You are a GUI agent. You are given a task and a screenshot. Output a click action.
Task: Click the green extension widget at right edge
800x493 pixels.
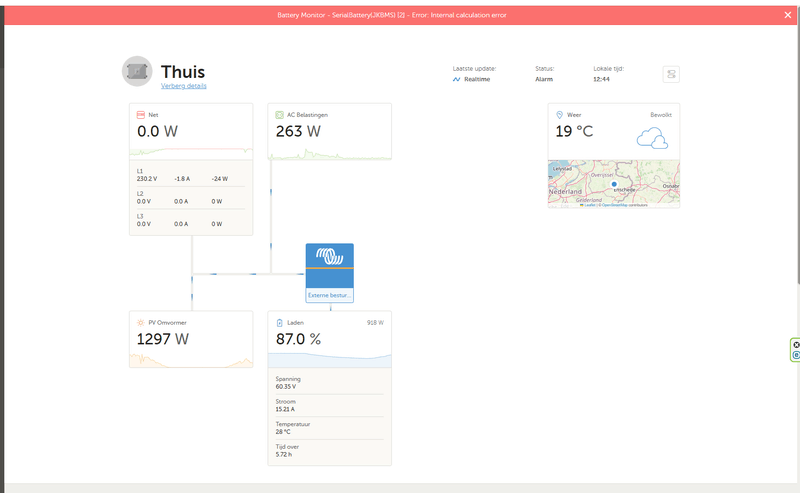coord(795,350)
